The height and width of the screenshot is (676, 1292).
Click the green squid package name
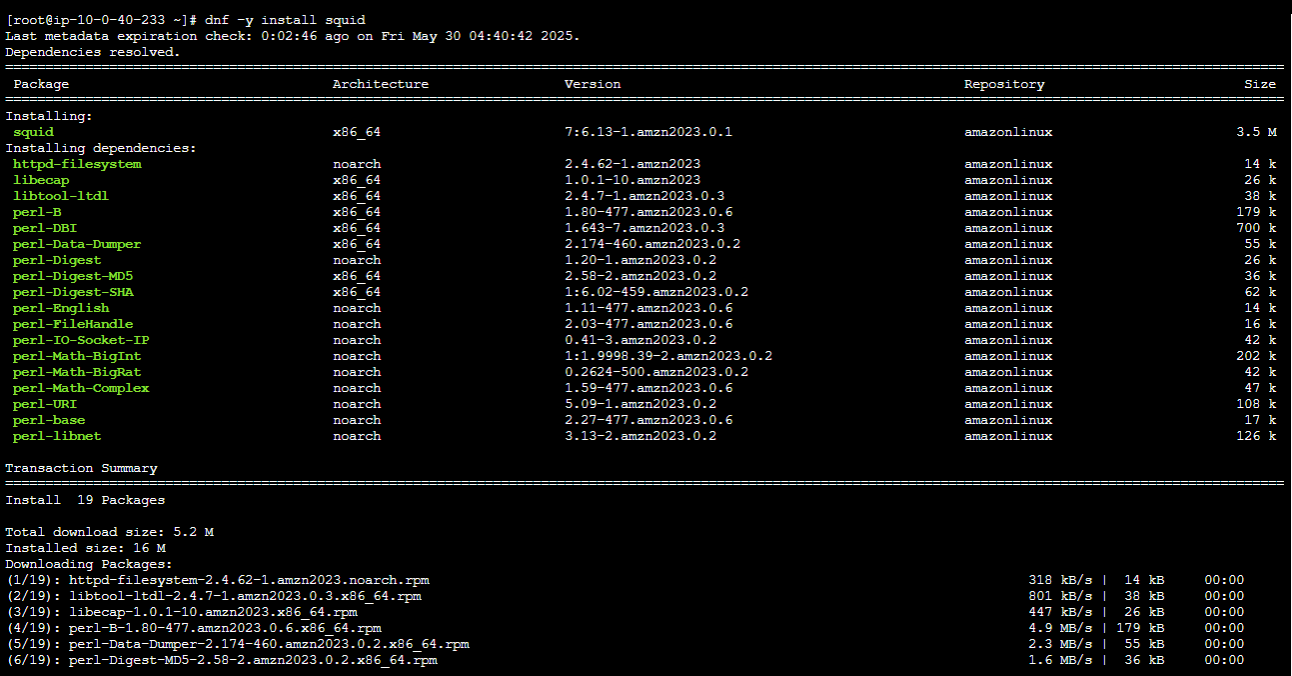pos(33,132)
